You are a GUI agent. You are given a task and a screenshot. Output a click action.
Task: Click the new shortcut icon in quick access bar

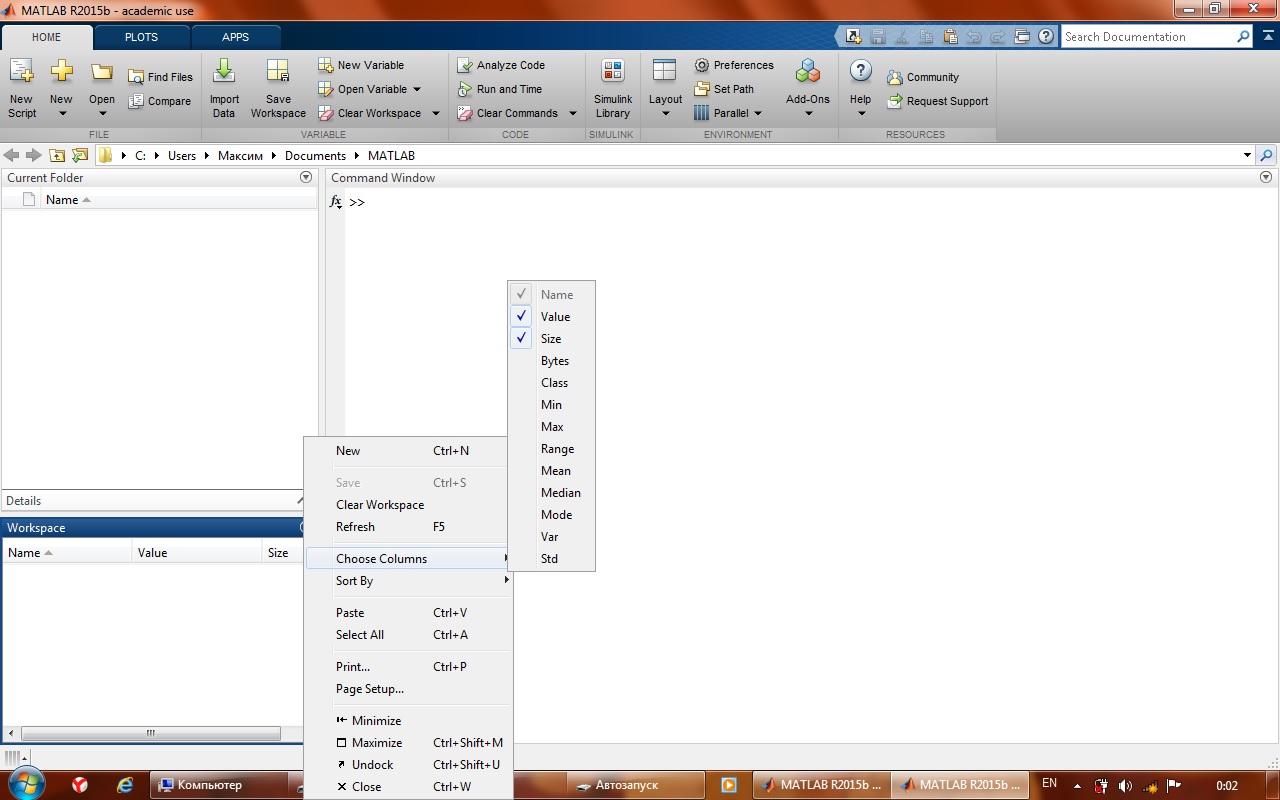853,37
